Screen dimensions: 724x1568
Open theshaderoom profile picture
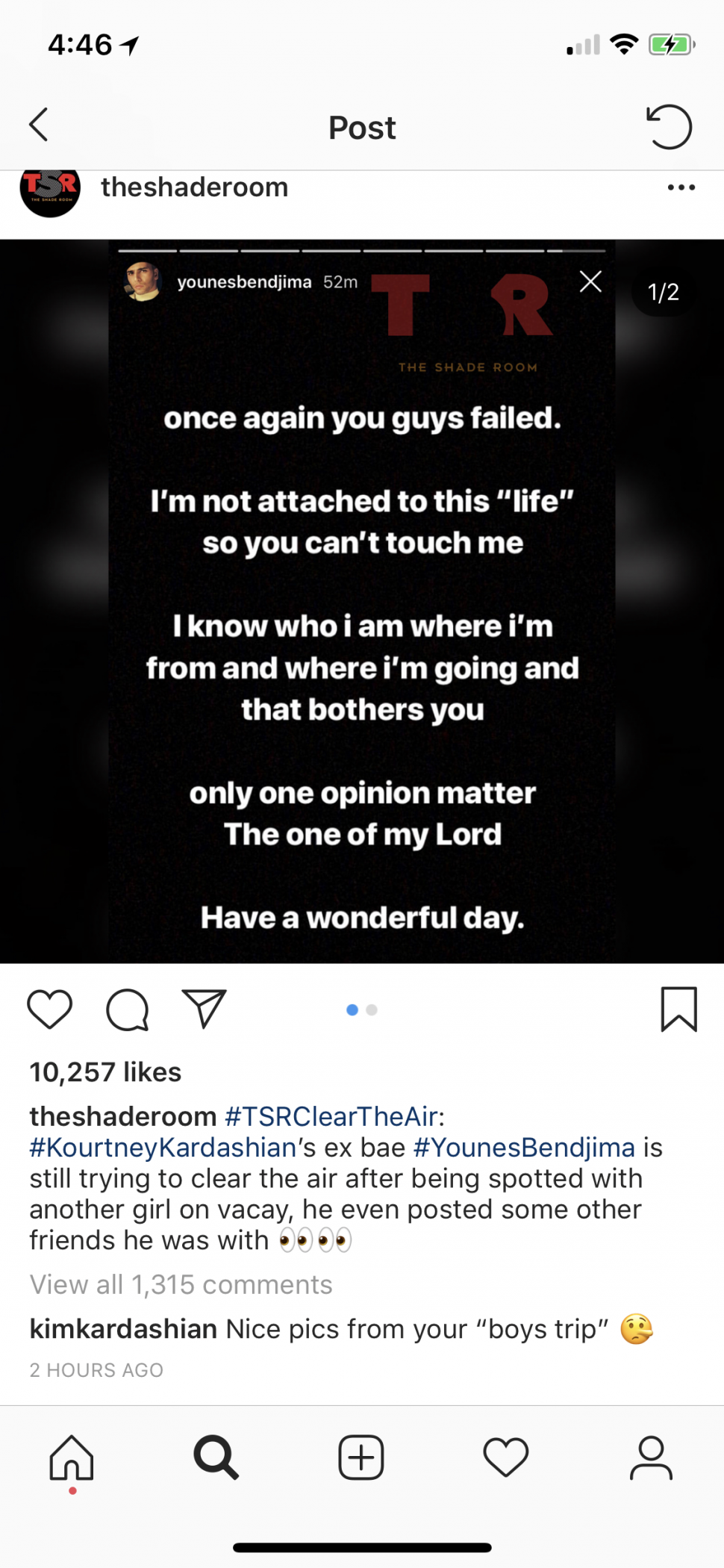[x=50, y=190]
